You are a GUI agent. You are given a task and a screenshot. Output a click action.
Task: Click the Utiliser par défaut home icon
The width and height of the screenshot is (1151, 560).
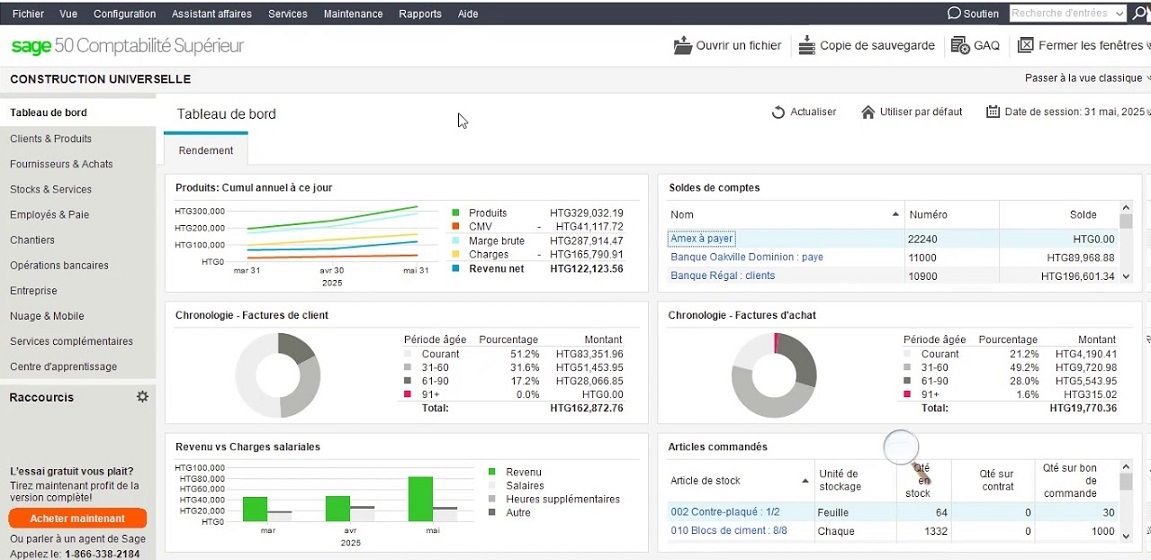pyautogui.click(x=868, y=112)
